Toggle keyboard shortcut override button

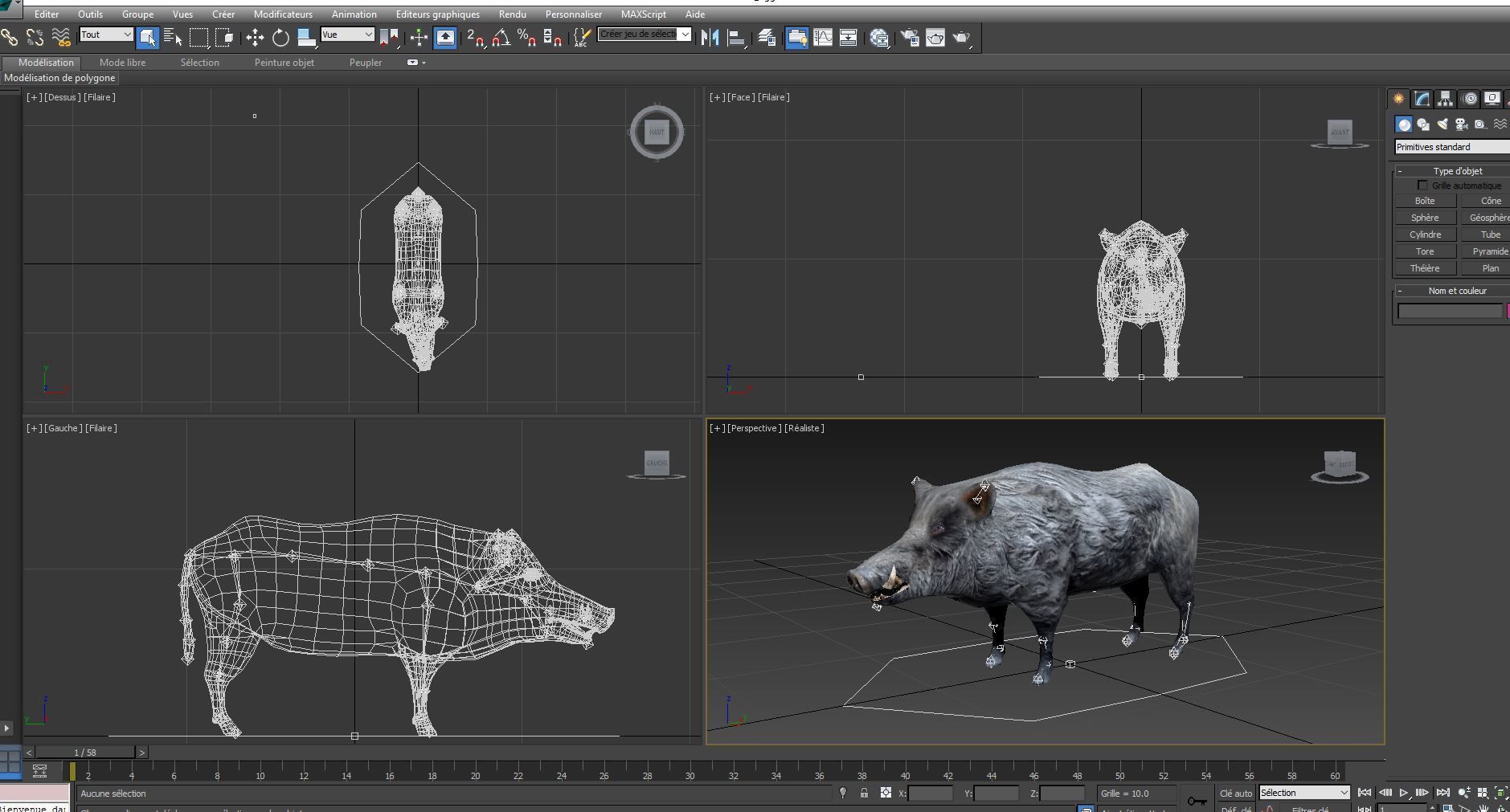point(445,37)
